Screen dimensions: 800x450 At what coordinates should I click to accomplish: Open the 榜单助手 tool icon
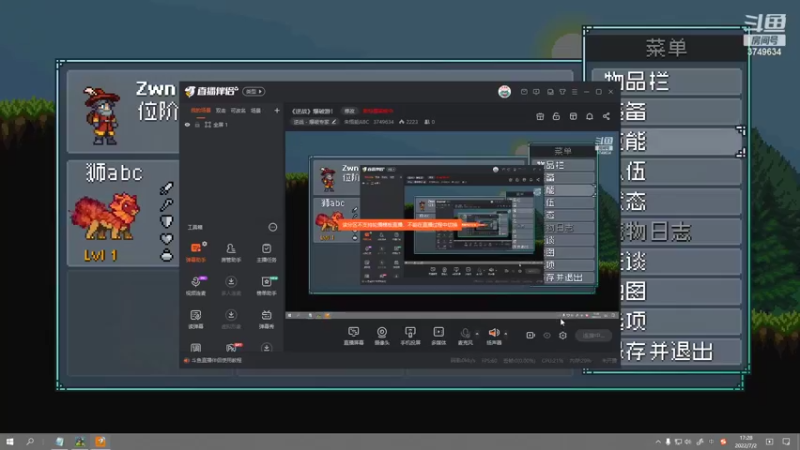coord(266,286)
